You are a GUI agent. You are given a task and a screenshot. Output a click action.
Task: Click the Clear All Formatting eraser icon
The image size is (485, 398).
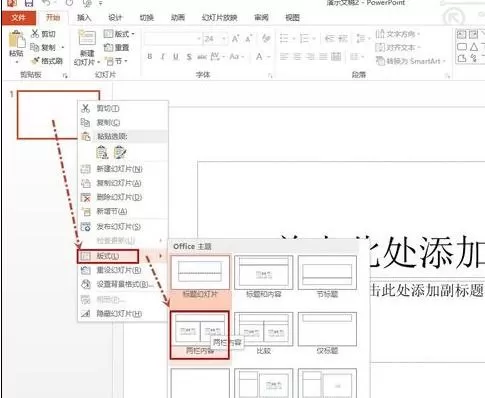click(x=266, y=39)
